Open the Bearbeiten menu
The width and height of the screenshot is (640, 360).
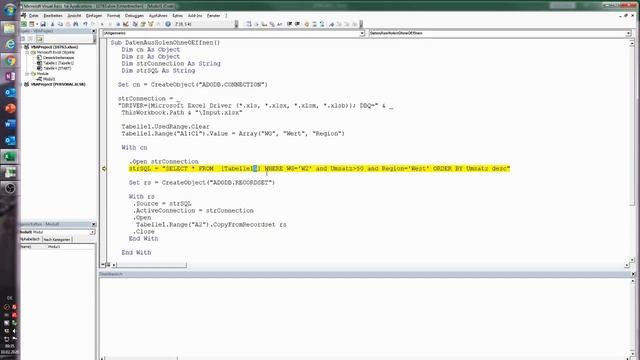pyautogui.click(x=53, y=16)
